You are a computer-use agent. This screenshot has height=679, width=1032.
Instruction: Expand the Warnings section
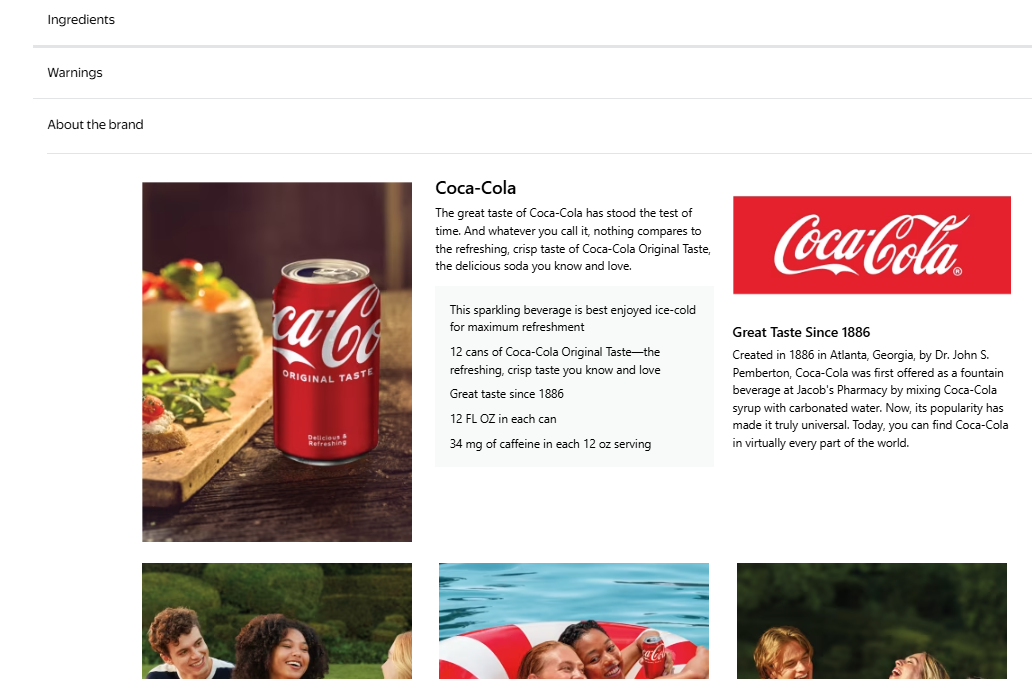pos(75,73)
